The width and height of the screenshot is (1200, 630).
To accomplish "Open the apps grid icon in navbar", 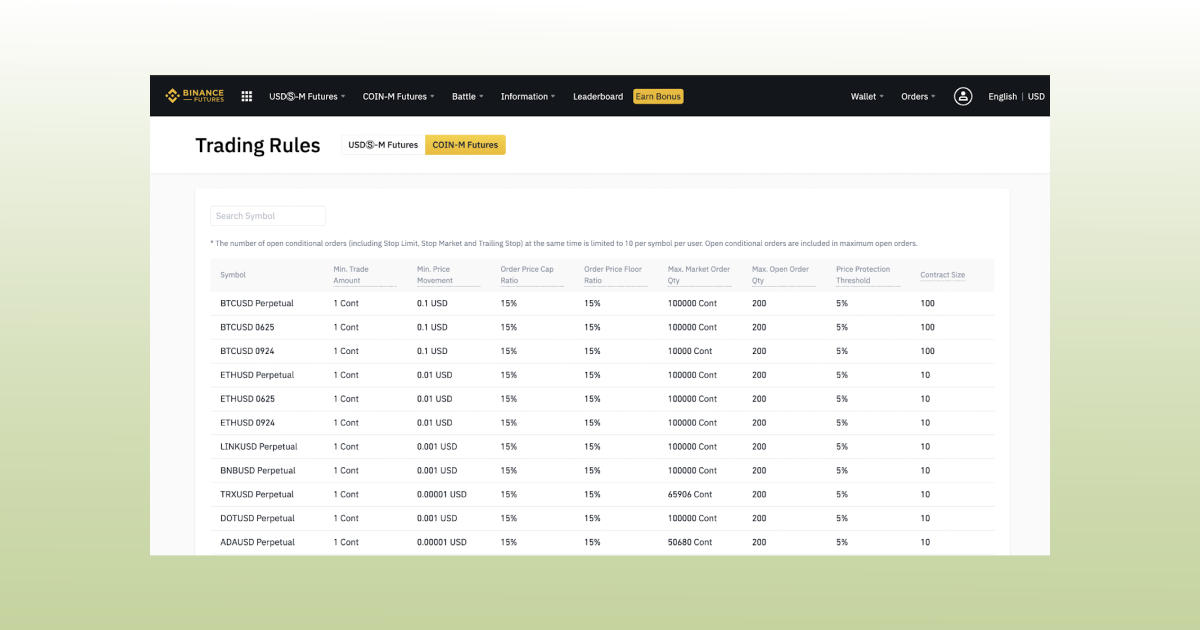I will 246,96.
